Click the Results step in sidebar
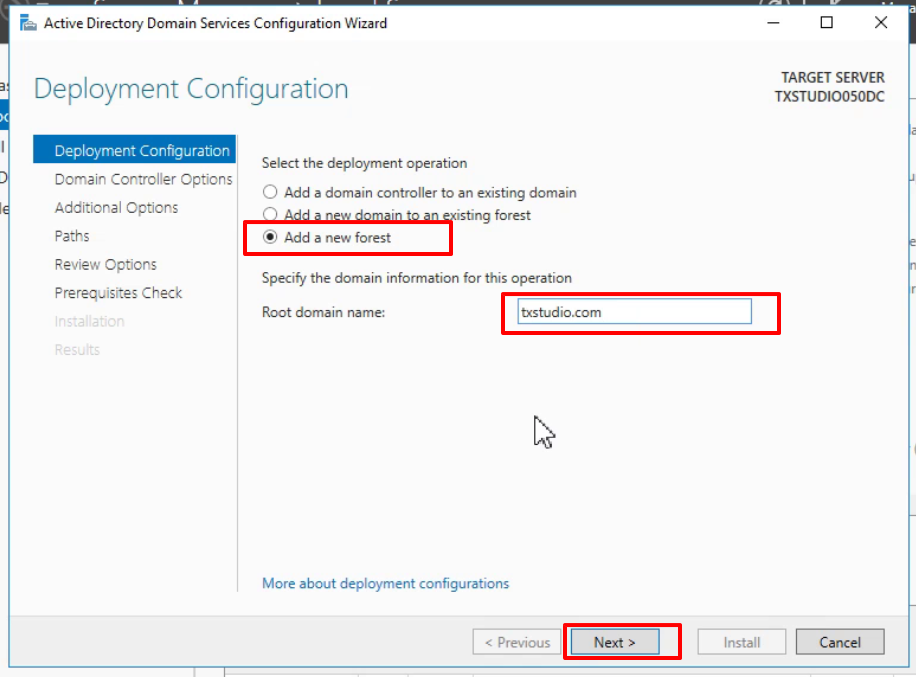The height and width of the screenshot is (677, 916). [x=77, y=349]
